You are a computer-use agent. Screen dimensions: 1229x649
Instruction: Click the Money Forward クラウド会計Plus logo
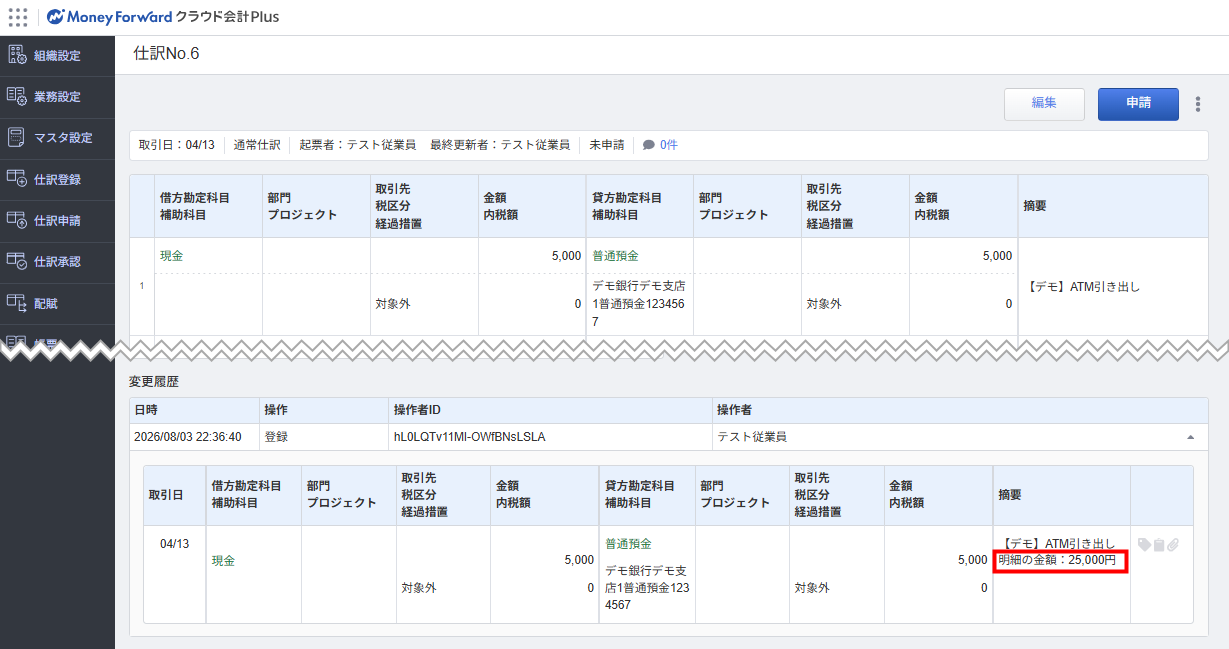(x=163, y=17)
